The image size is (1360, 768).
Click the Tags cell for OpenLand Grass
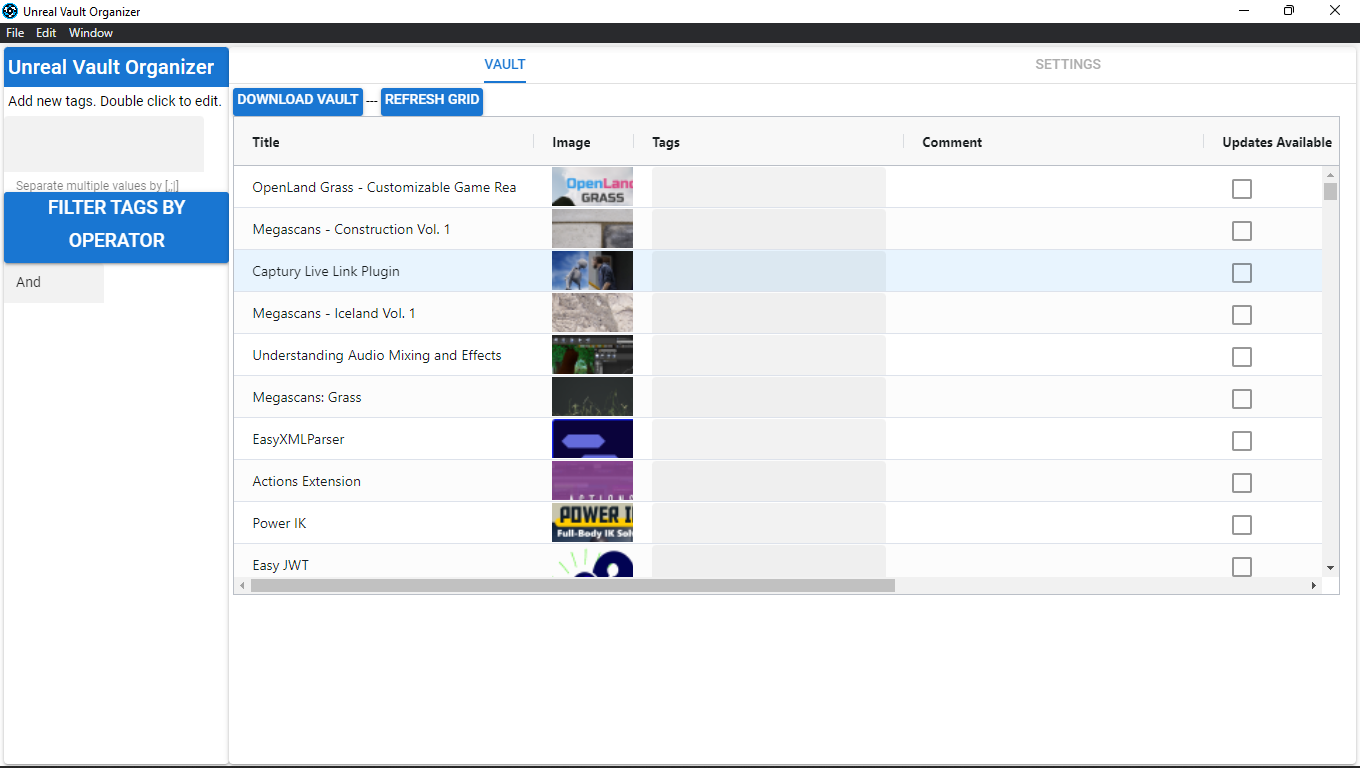click(x=769, y=187)
